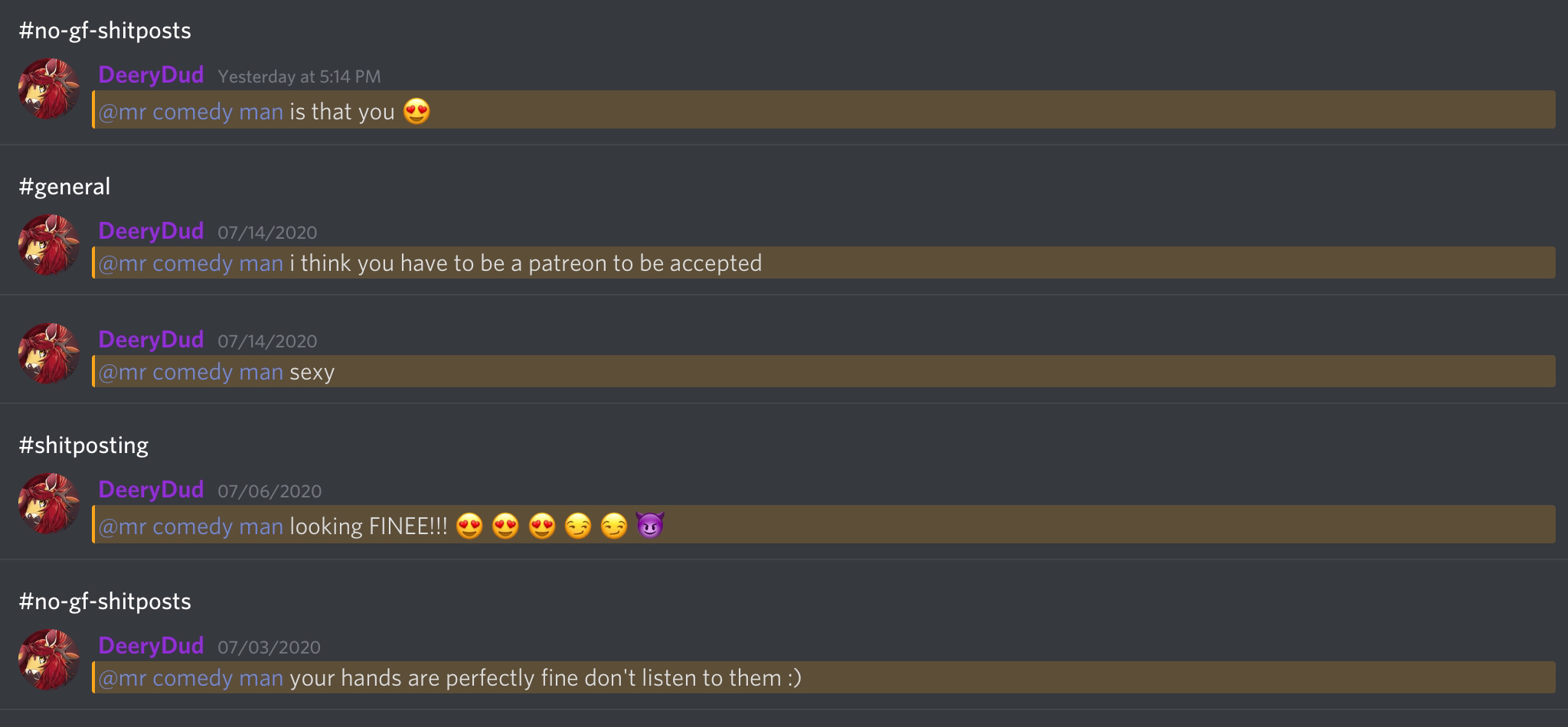The image size is (1568, 727).
Task: Click the 07/03/2020 timestamp
Action: point(269,647)
